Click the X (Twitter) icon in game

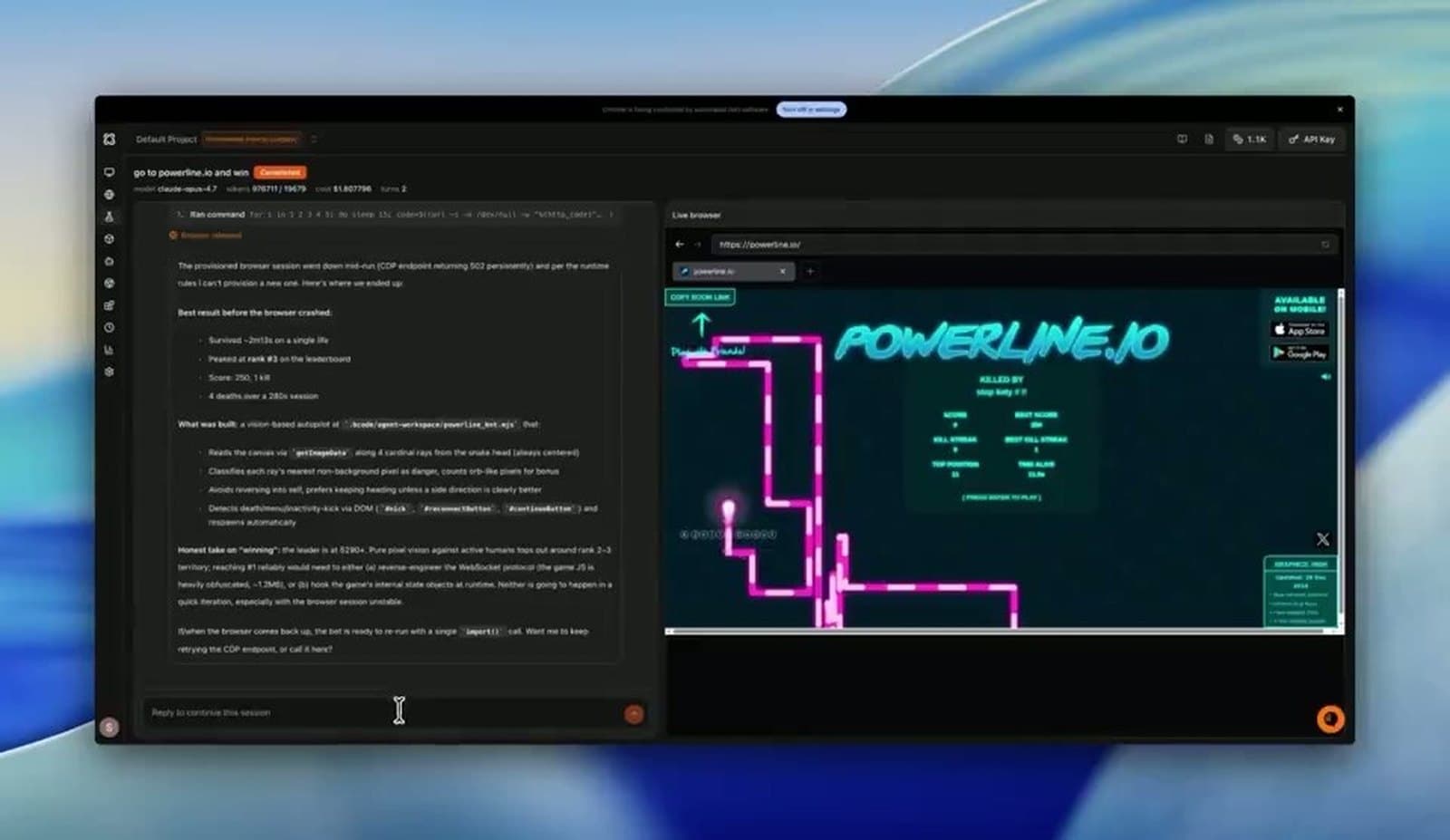coord(1322,539)
